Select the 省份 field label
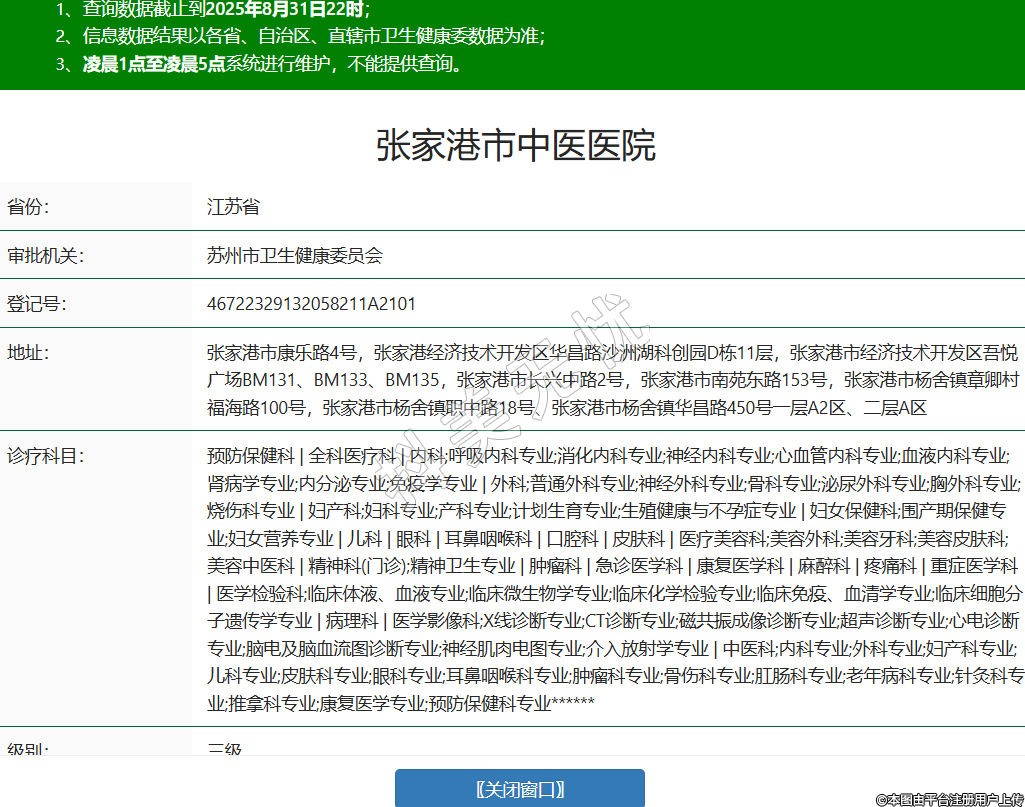 pos(28,207)
